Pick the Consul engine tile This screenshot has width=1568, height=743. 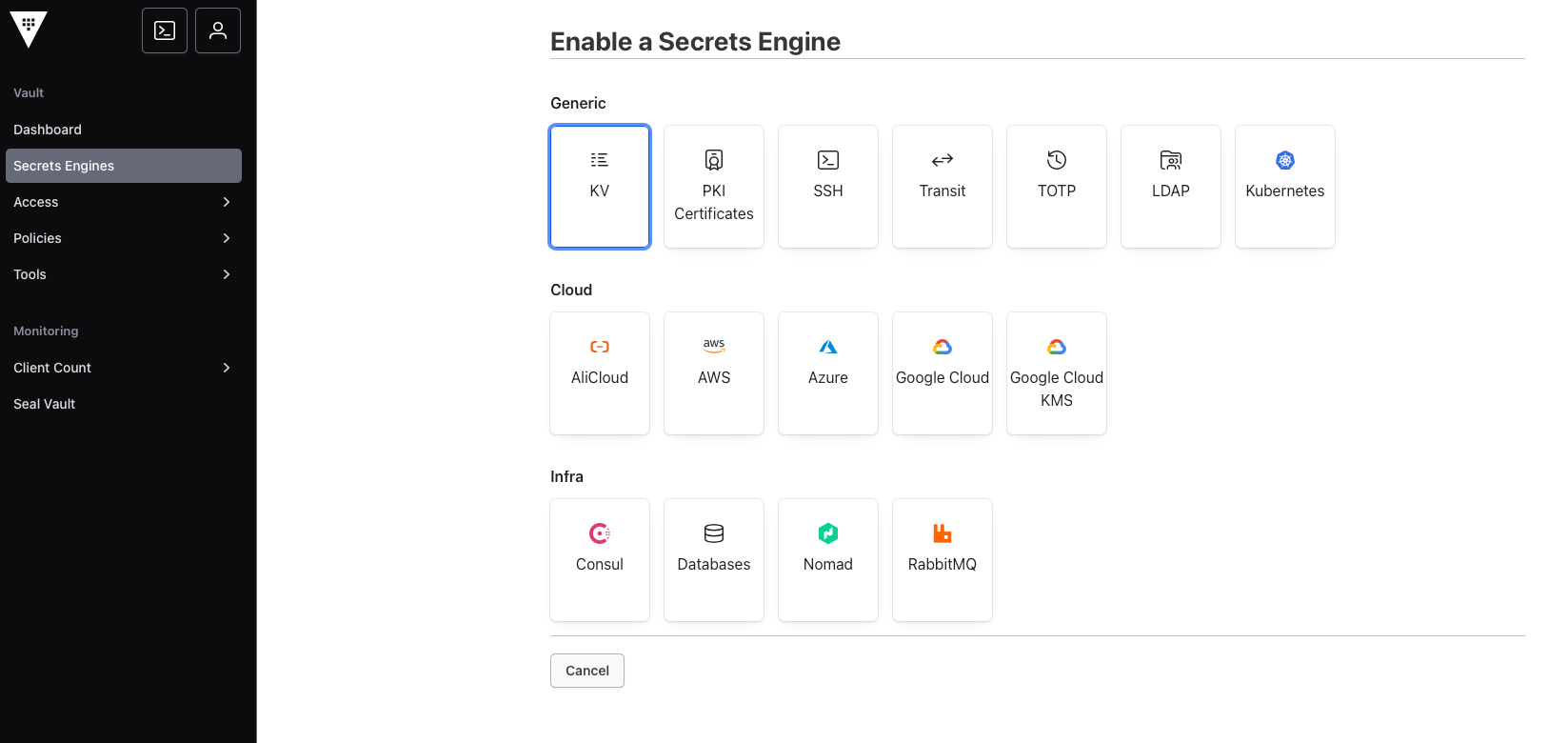click(x=600, y=560)
